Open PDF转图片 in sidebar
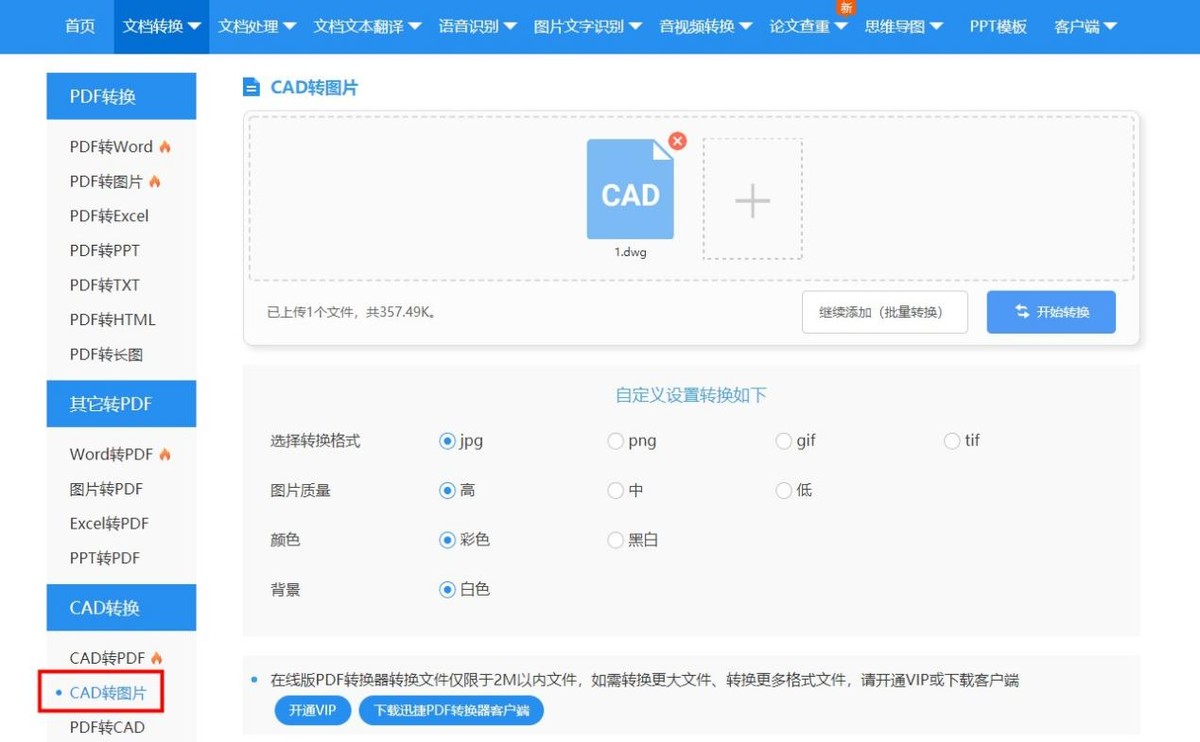Viewport: 1200px width, 742px height. (106, 182)
